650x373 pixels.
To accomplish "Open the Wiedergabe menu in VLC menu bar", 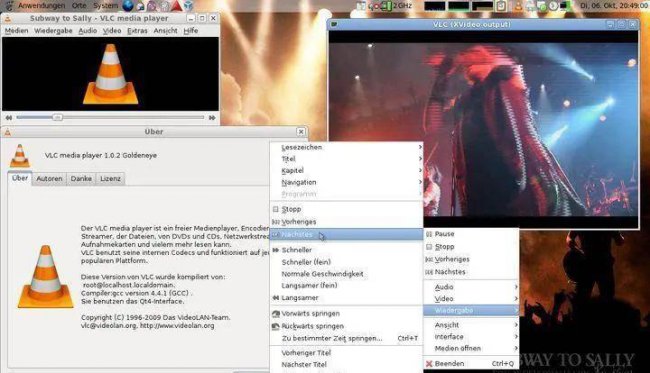I will tap(53, 31).
